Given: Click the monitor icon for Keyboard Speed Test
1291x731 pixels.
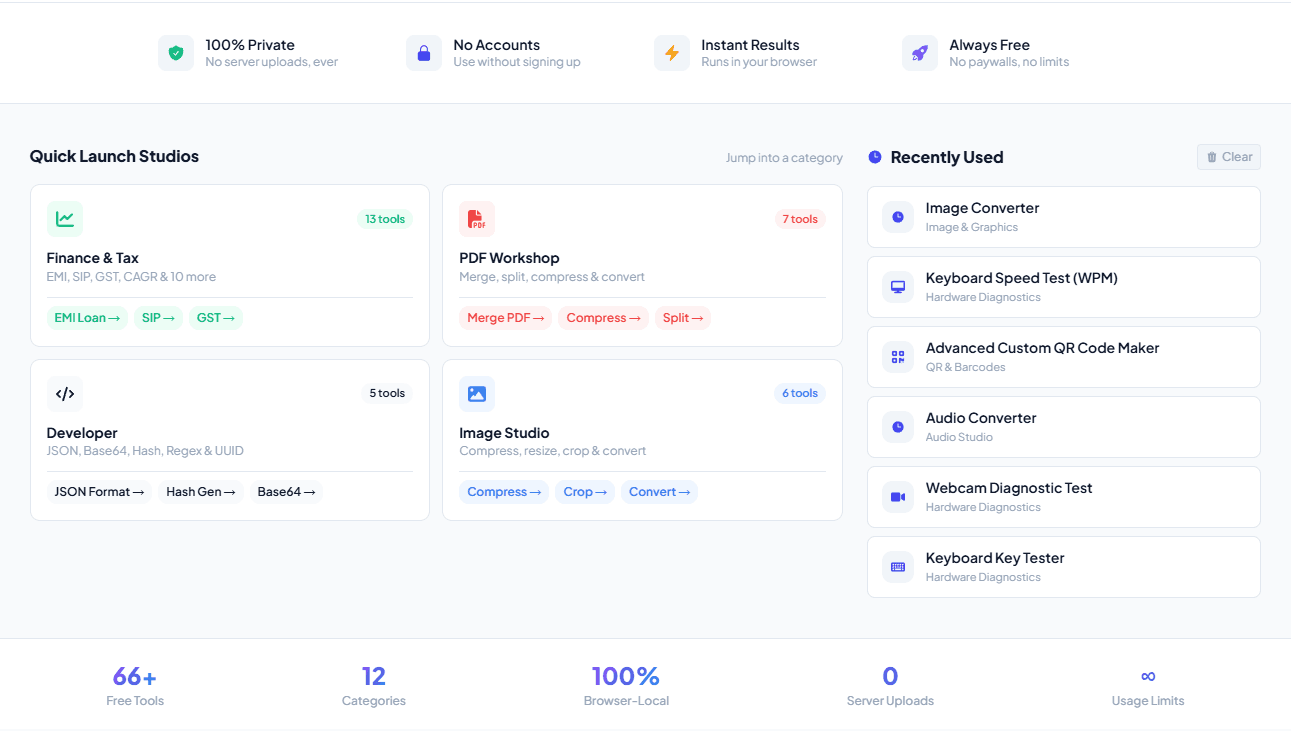Looking at the screenshot, I should [x=898, y=287].
